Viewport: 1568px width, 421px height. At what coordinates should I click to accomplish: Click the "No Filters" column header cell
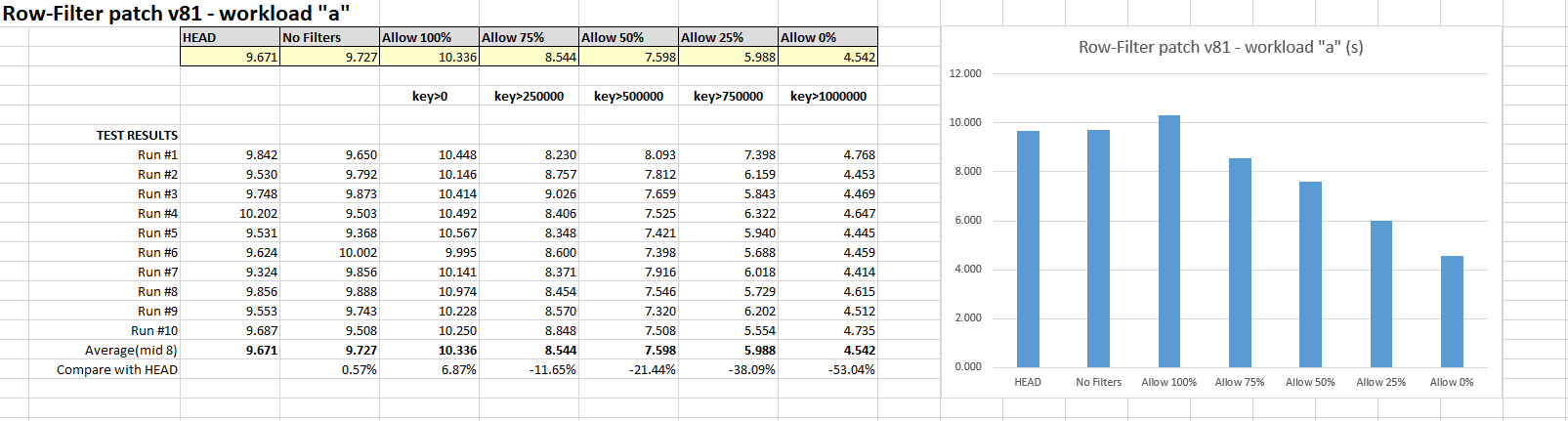click(x=329, y=37)
